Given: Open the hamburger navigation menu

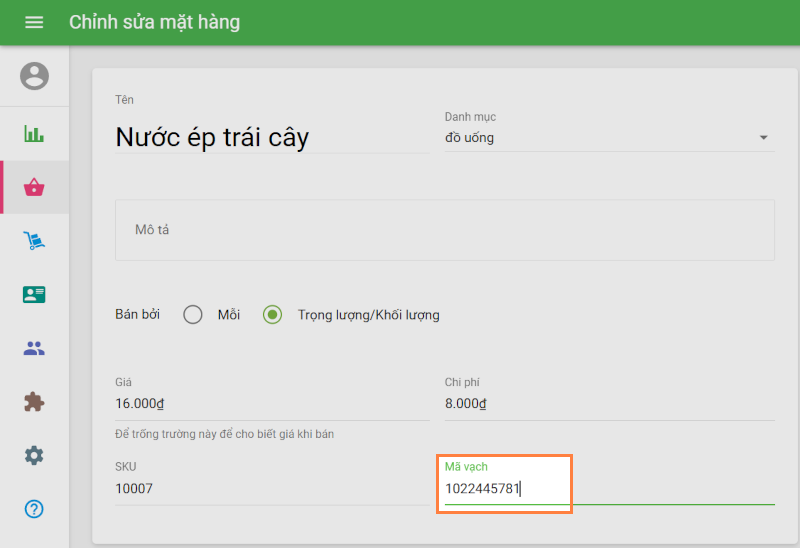Looking at the screenshot, I should (34, 22).
